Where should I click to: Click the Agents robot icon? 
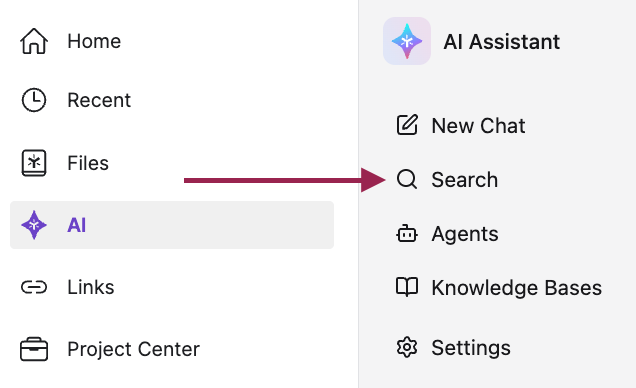click(x=407, y=234)
